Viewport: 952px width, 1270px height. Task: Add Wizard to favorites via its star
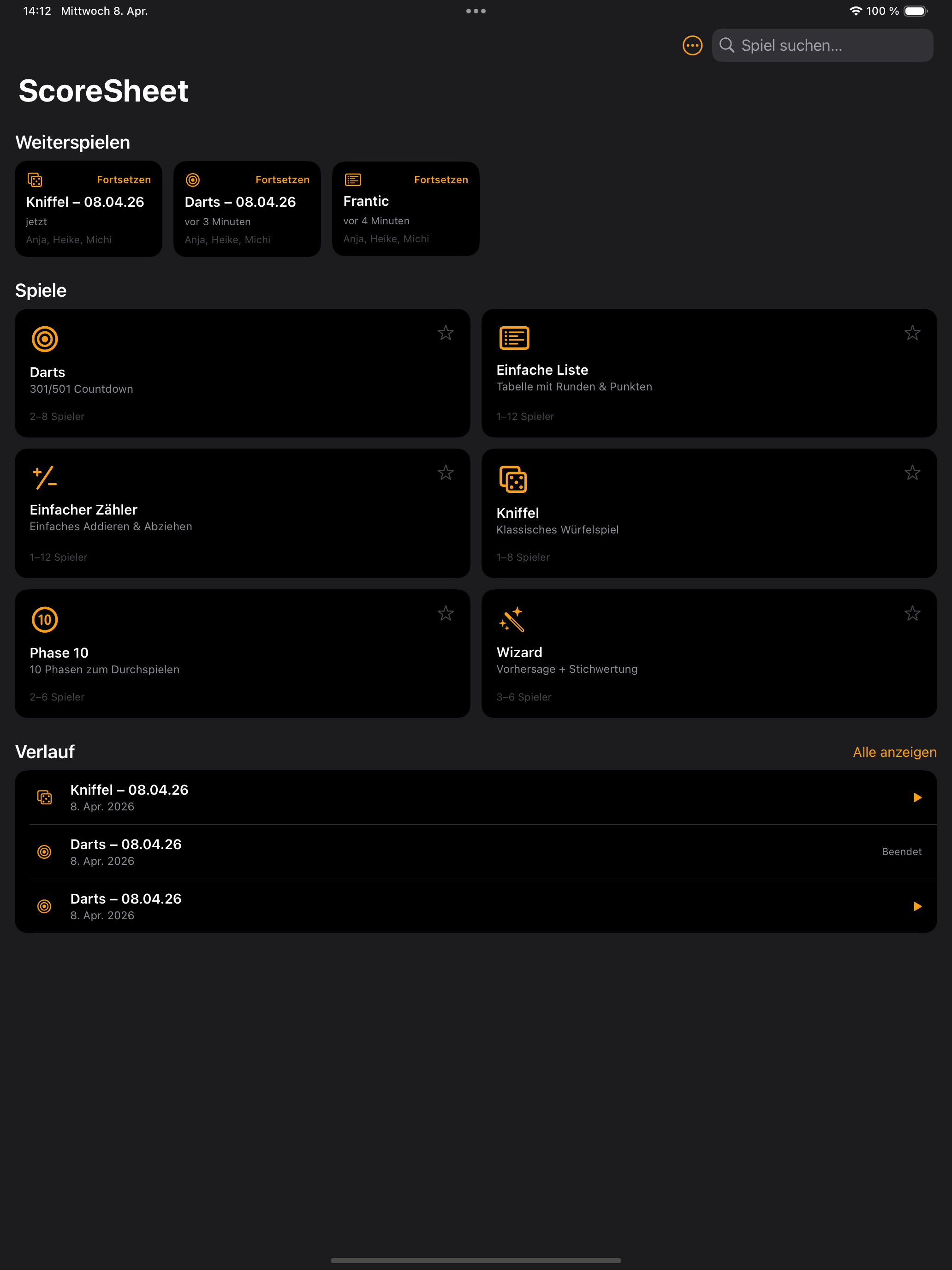[x=912, y=613]
